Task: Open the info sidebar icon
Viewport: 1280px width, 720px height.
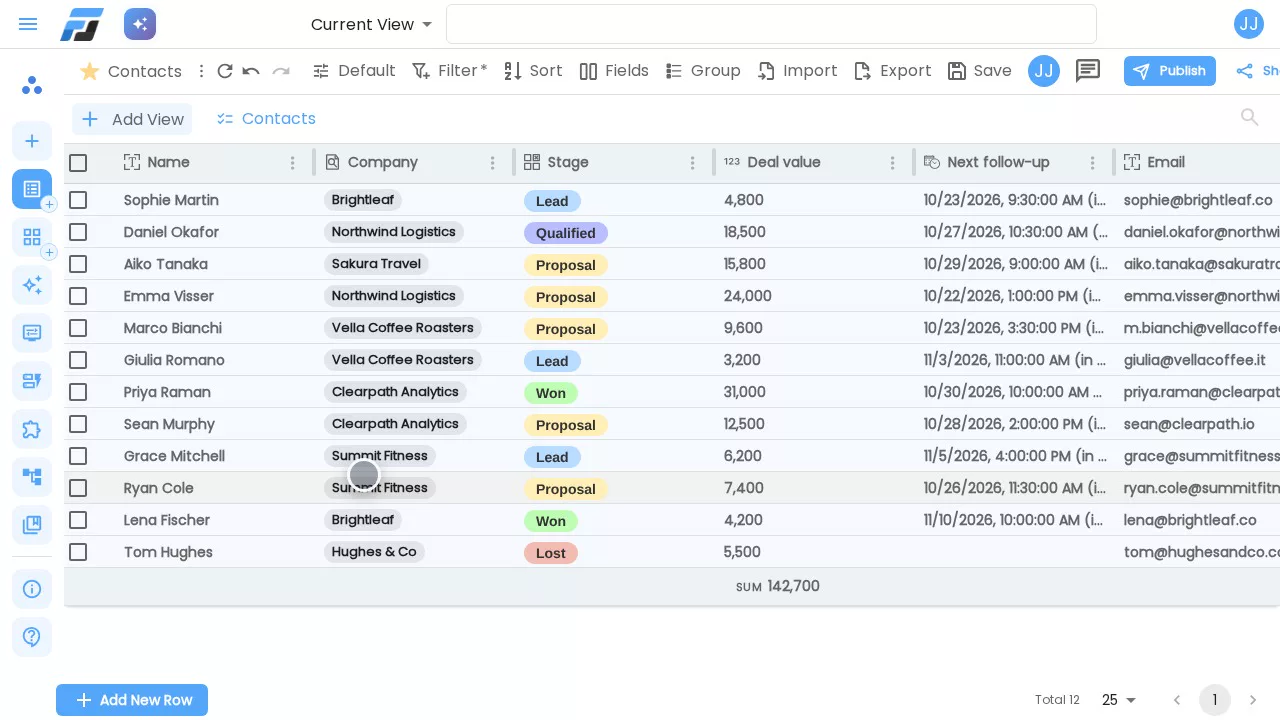Action: click(32, 589)
